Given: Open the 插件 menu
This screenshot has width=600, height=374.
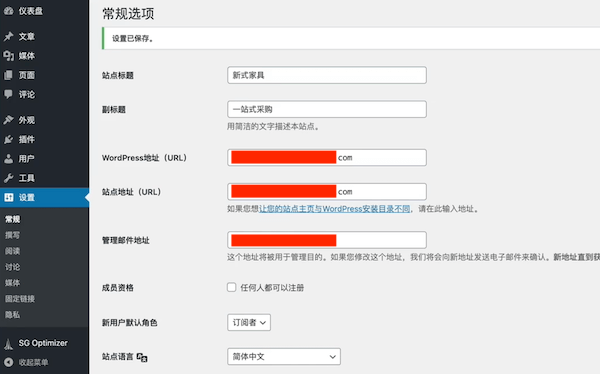Looking at the screenshot, I should pyautogui.click(x=44, y=139).
